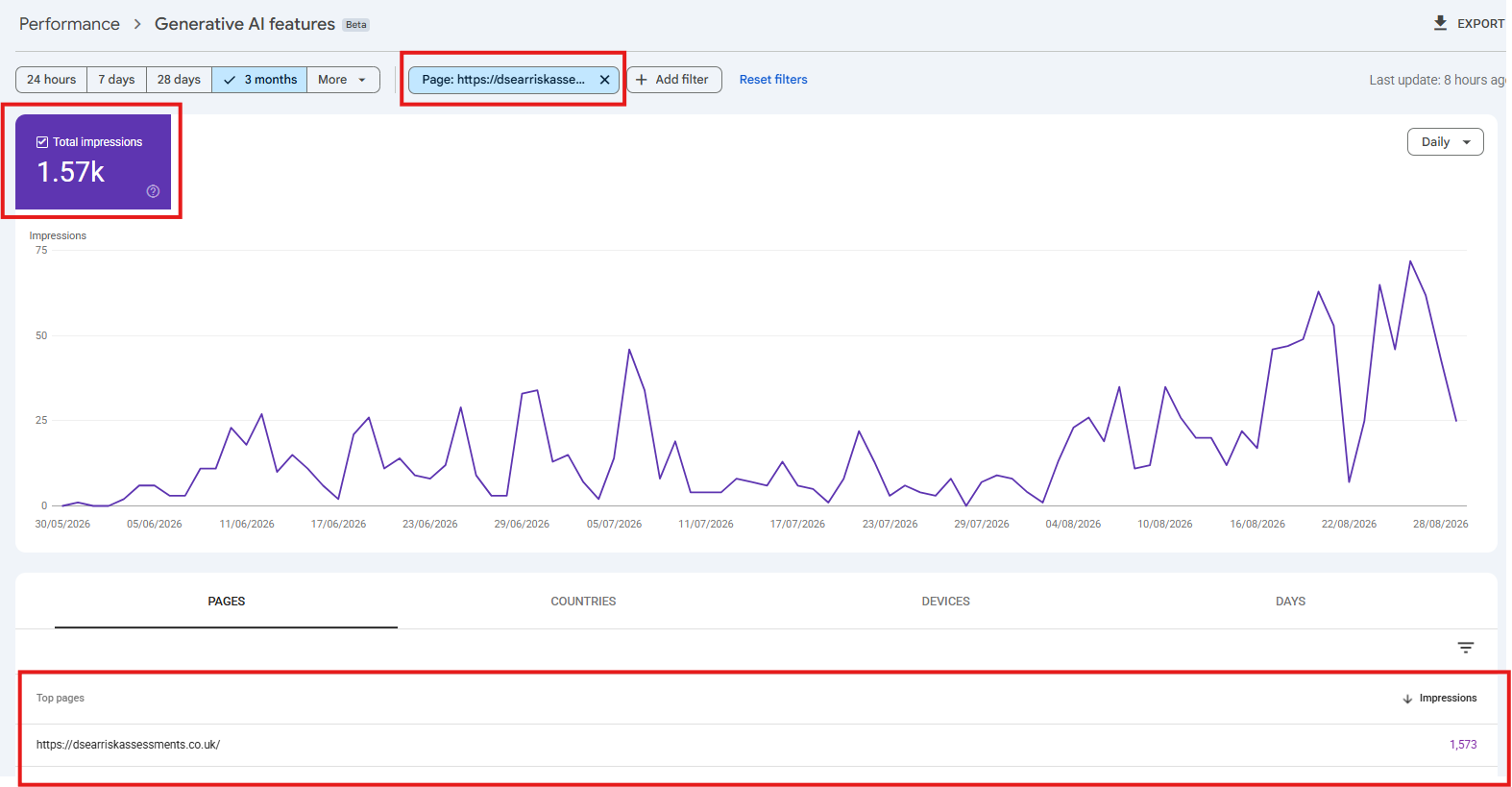Select the 24 hours date range

(x=52, y=80)
